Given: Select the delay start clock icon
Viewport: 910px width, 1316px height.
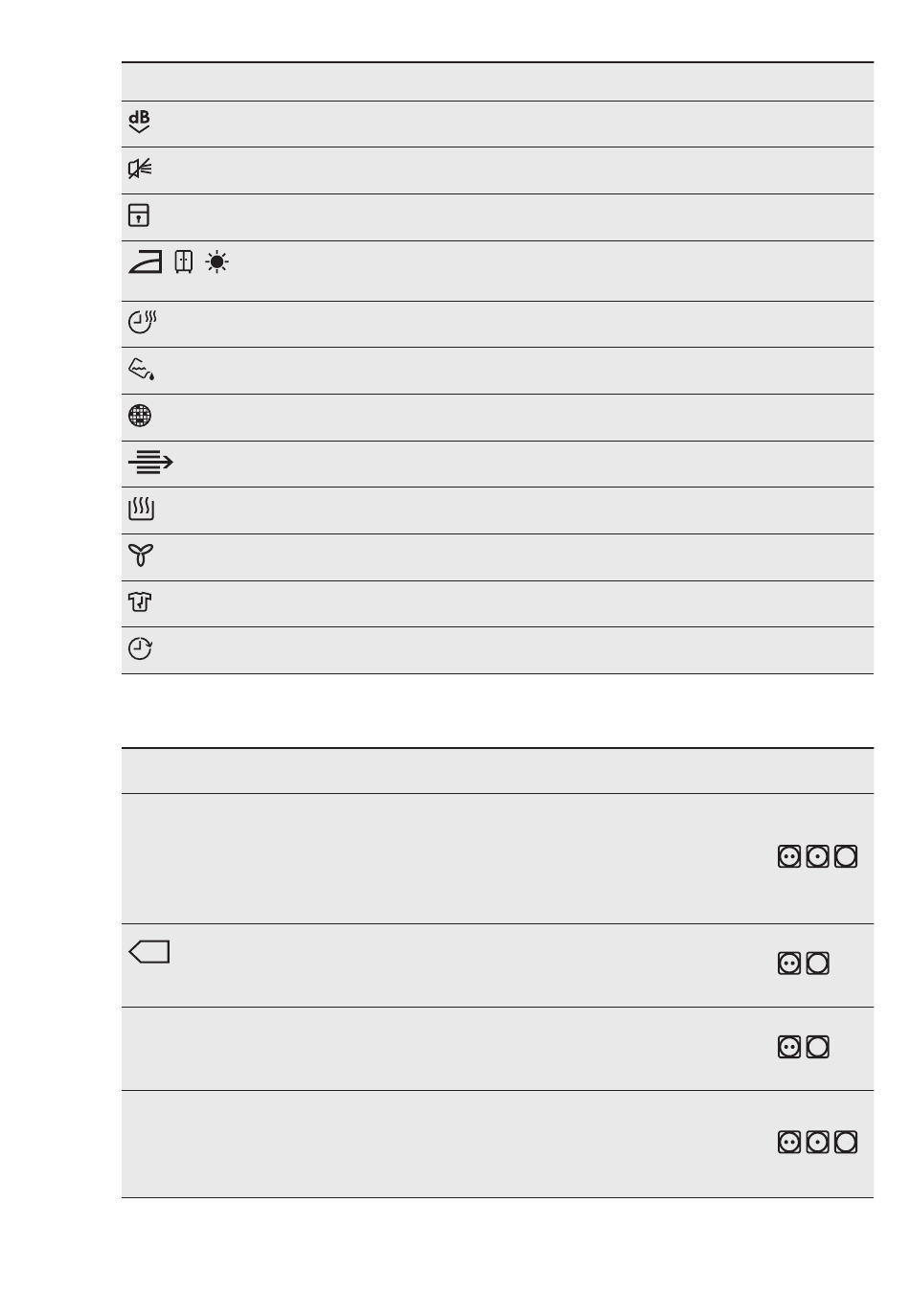Looking at the screenshot, I should [x=141, y=649].
